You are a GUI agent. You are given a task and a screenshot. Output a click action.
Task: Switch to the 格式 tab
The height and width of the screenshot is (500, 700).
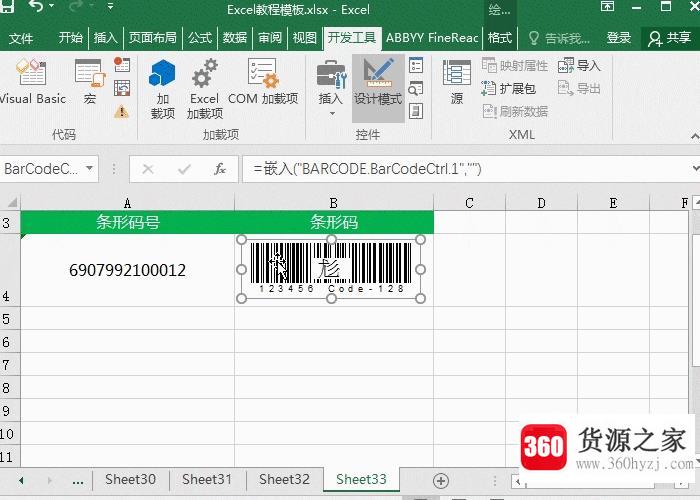(500, 38)
